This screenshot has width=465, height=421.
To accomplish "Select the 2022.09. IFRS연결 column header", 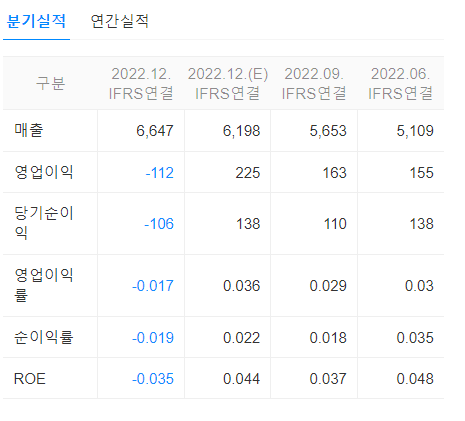I will tap(314, 83).
